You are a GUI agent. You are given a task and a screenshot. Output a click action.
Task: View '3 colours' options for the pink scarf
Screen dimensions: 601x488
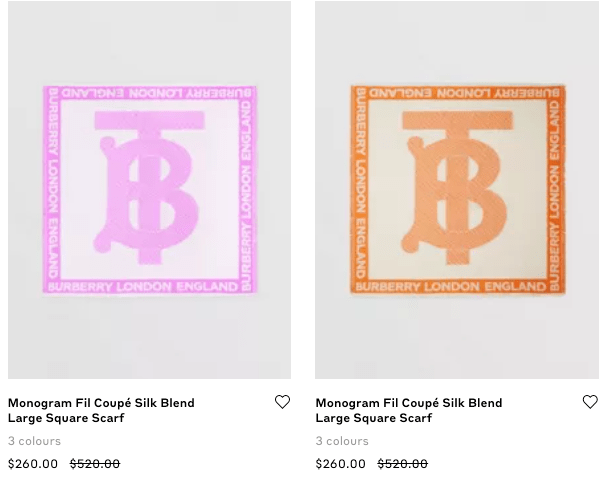coord(35,441)
